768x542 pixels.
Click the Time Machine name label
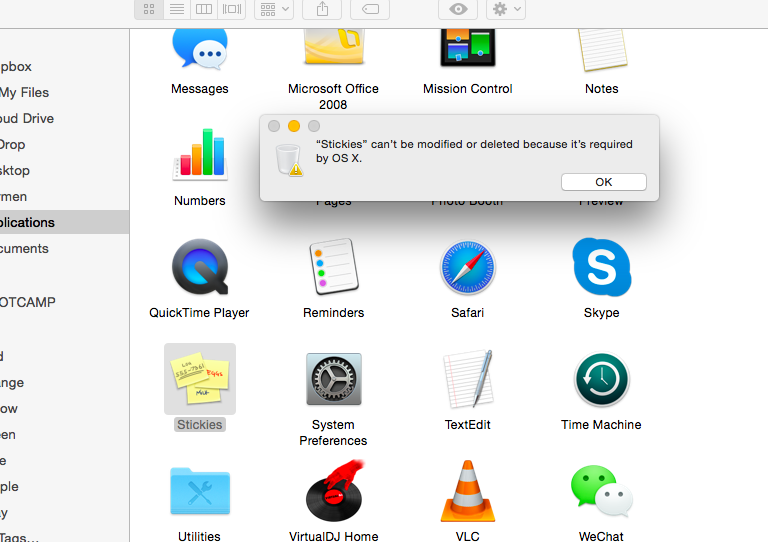point(601,424)
